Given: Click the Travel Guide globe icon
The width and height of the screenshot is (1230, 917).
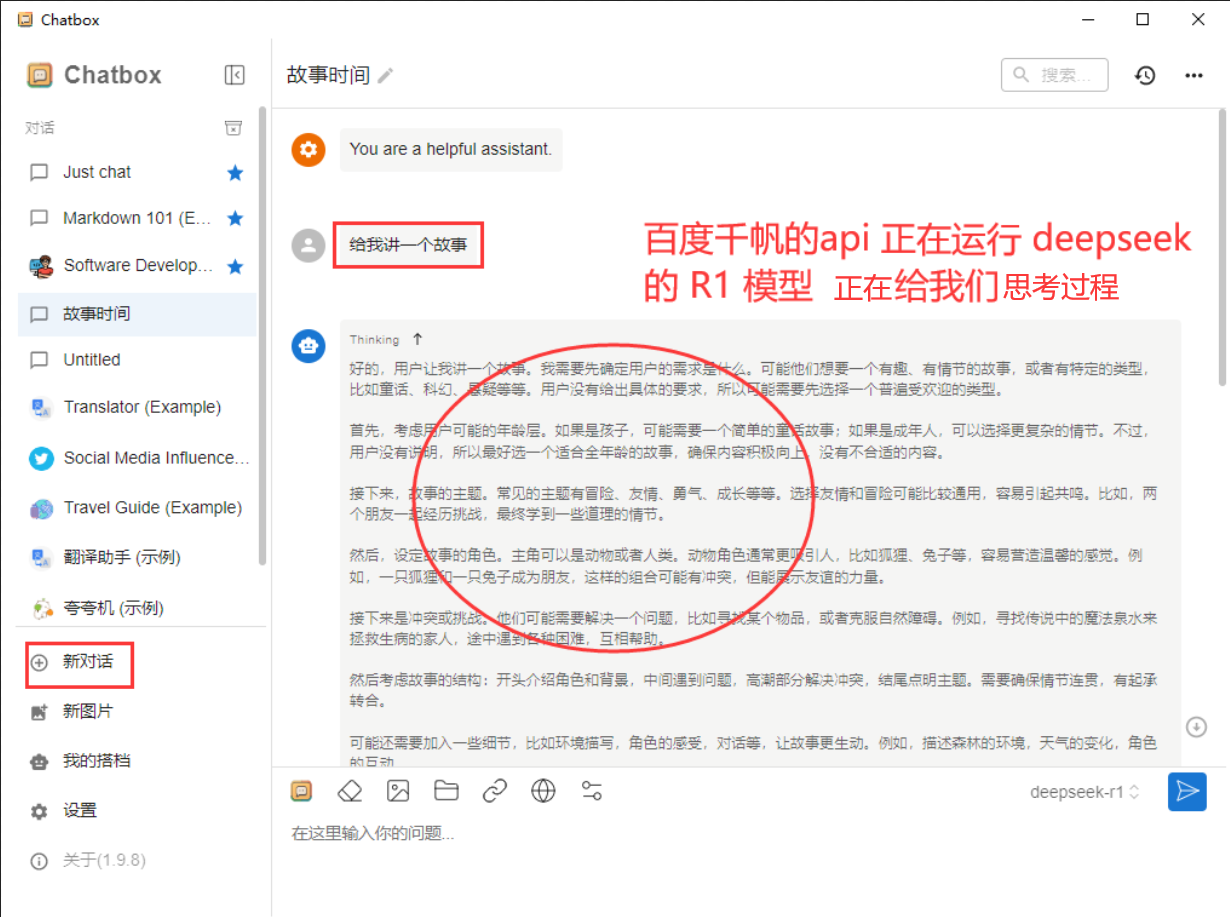Looking at the screenshot, I should (41, 509).
